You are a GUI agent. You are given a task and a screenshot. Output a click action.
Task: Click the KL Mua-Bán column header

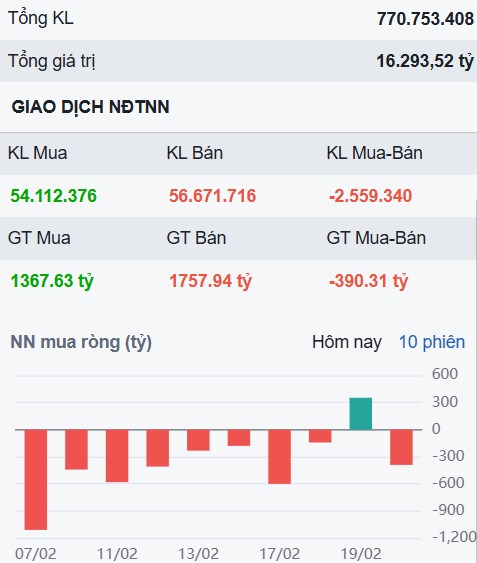pos(375,153)
